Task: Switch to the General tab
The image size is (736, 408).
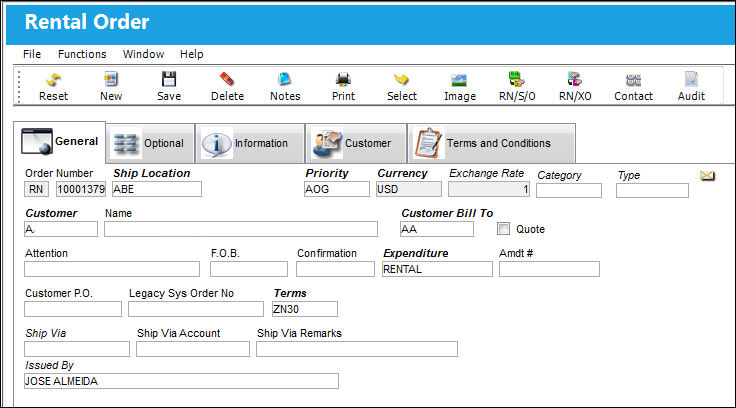Action: click(60, 142)
